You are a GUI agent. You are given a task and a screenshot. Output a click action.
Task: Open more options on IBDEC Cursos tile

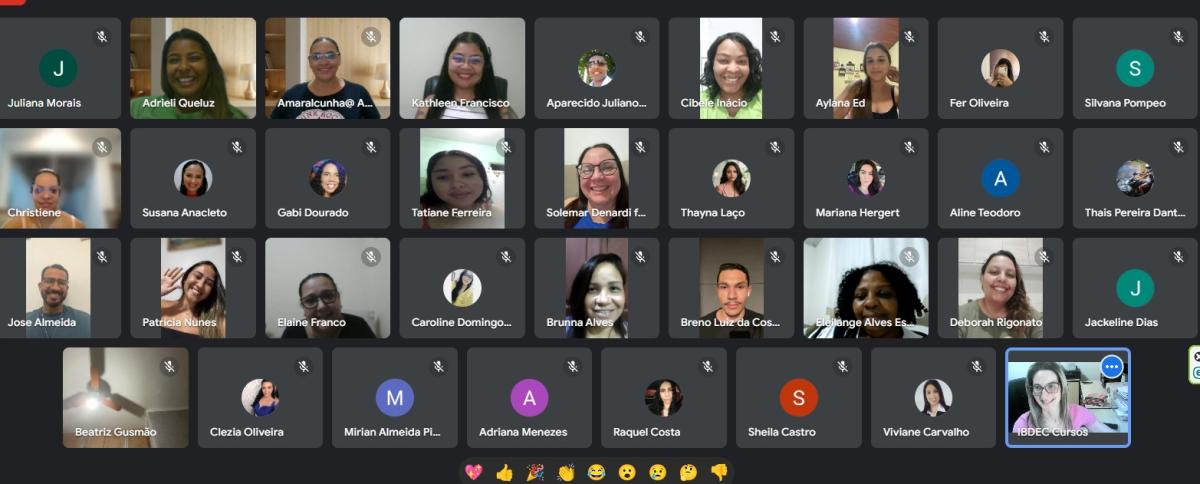click(x=1111, y=367)
